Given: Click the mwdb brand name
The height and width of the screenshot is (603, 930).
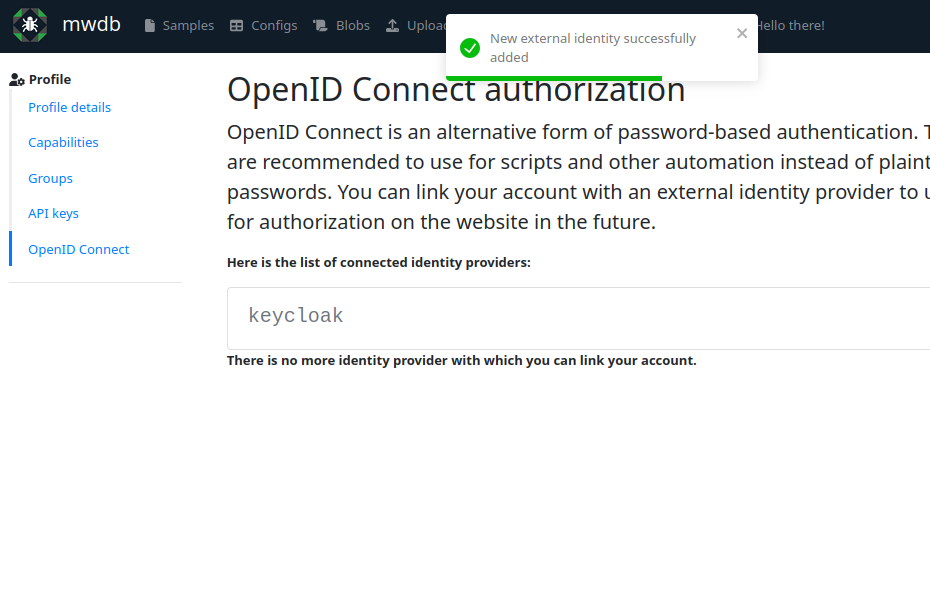Looking at the screenshot, I should pyautogui.click(x=91, y=25).
